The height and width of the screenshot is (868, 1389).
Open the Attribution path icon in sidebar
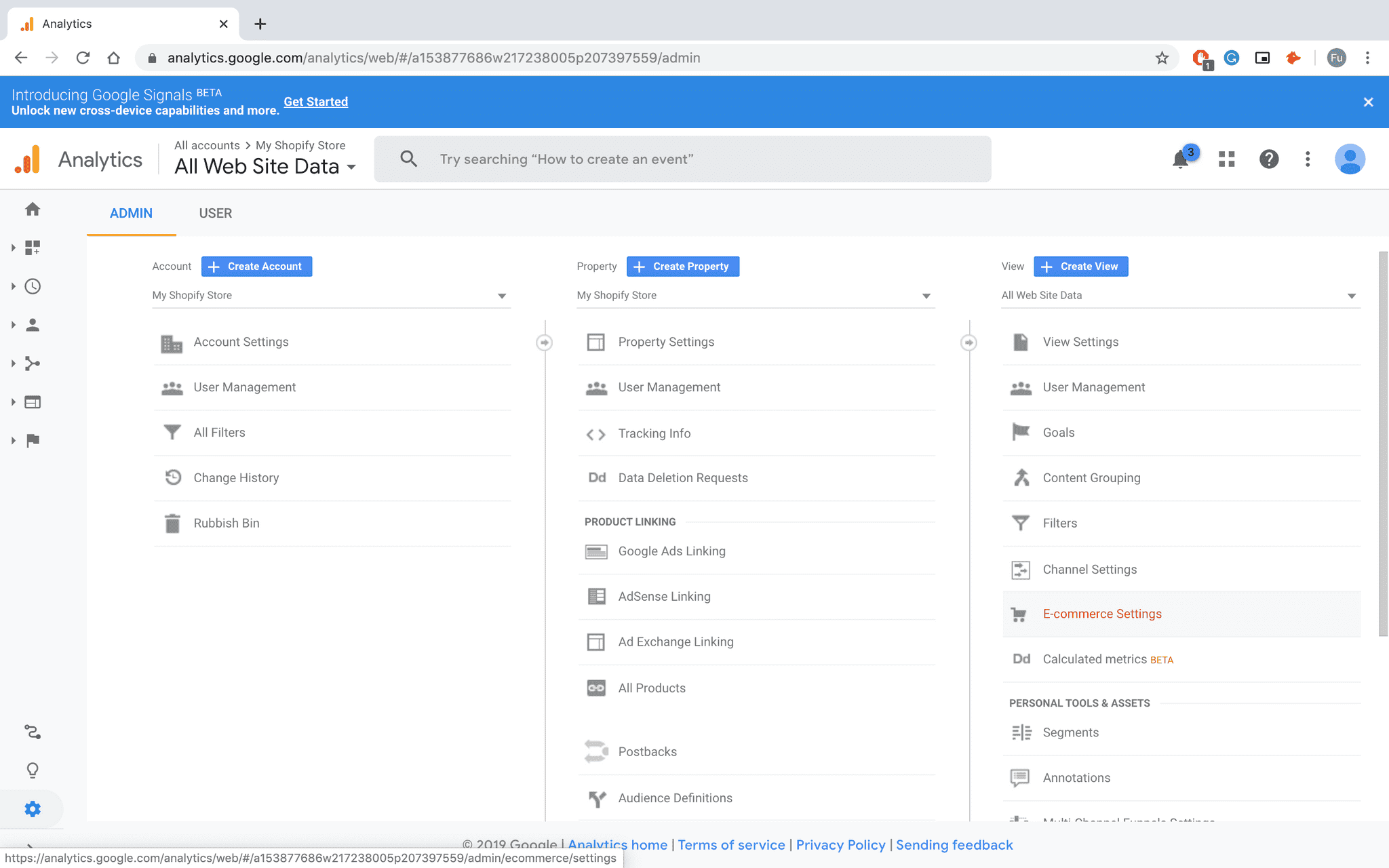click(x=33, y=732)
